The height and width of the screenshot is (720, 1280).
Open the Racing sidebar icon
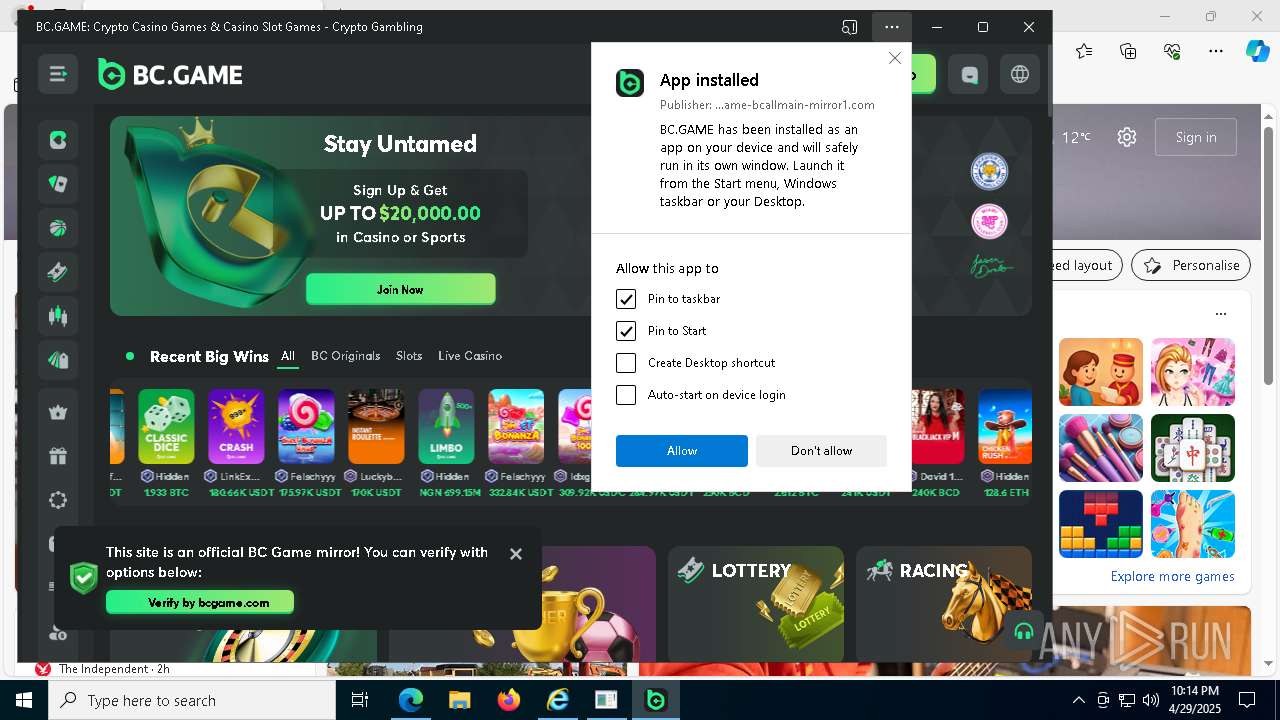coord(58,360)
